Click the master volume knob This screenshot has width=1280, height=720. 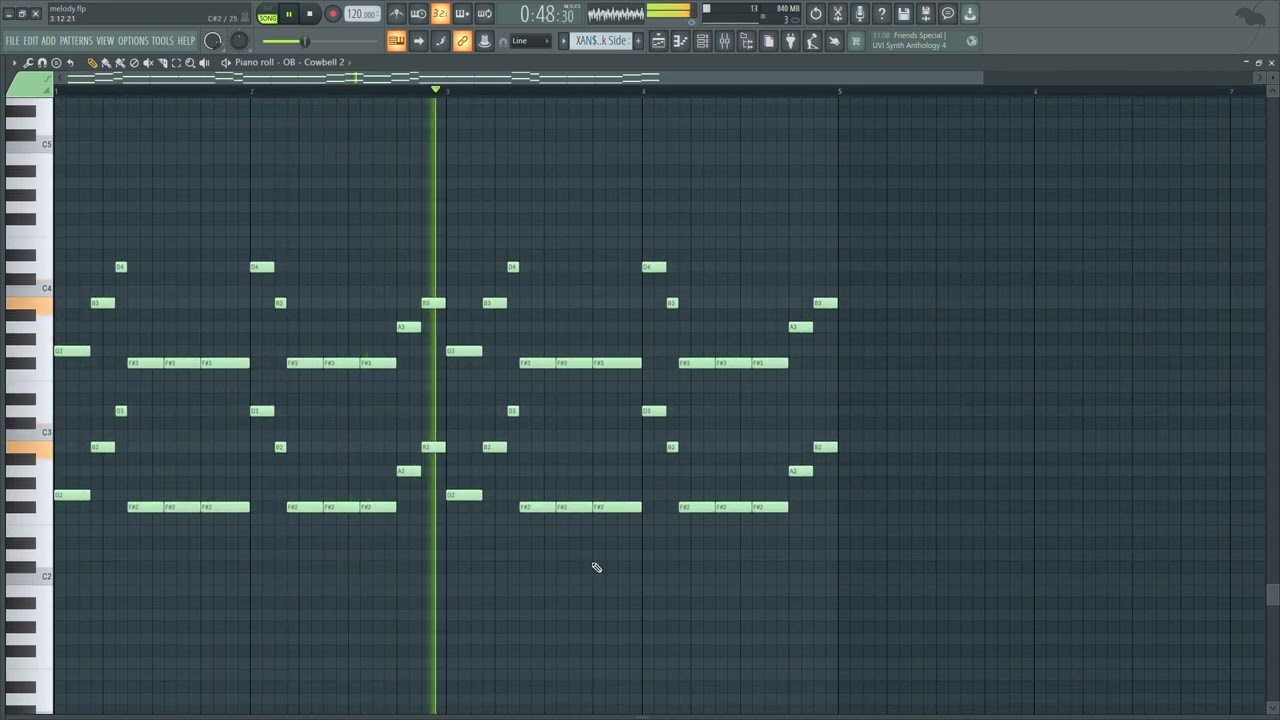click(213, 41)
